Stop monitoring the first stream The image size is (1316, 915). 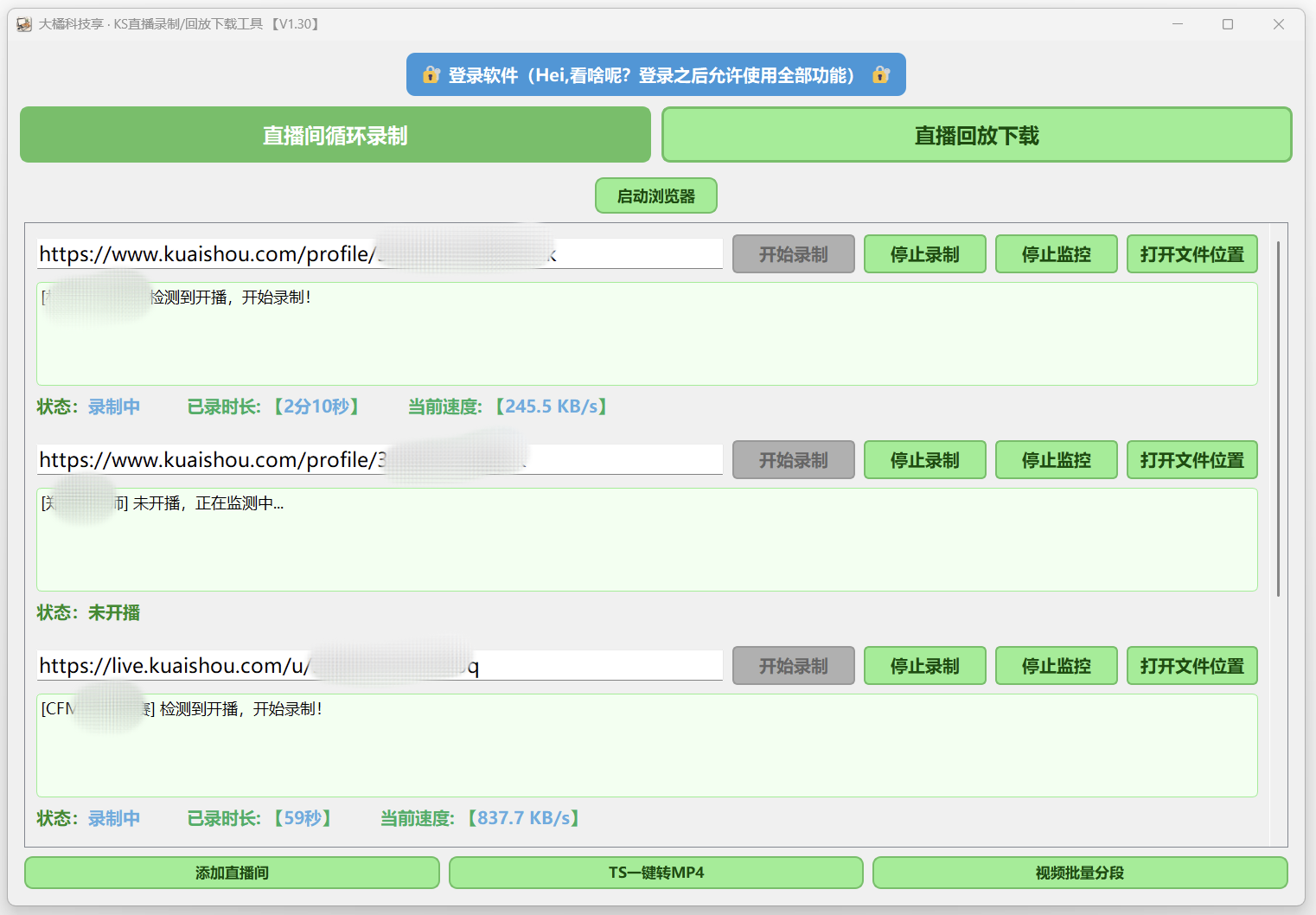coord(1057,254)
